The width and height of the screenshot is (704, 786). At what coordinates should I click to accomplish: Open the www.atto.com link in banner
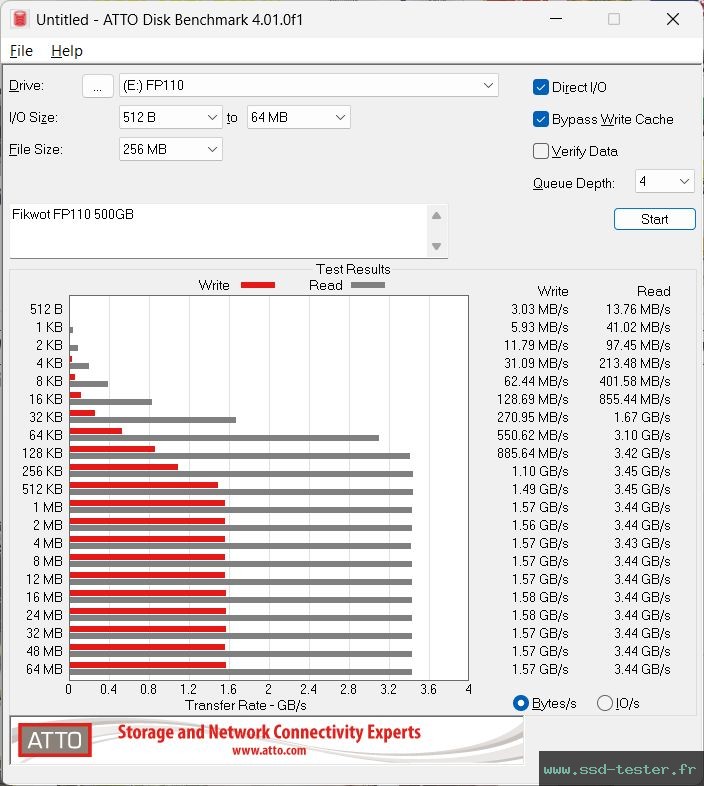pos(269,750)
